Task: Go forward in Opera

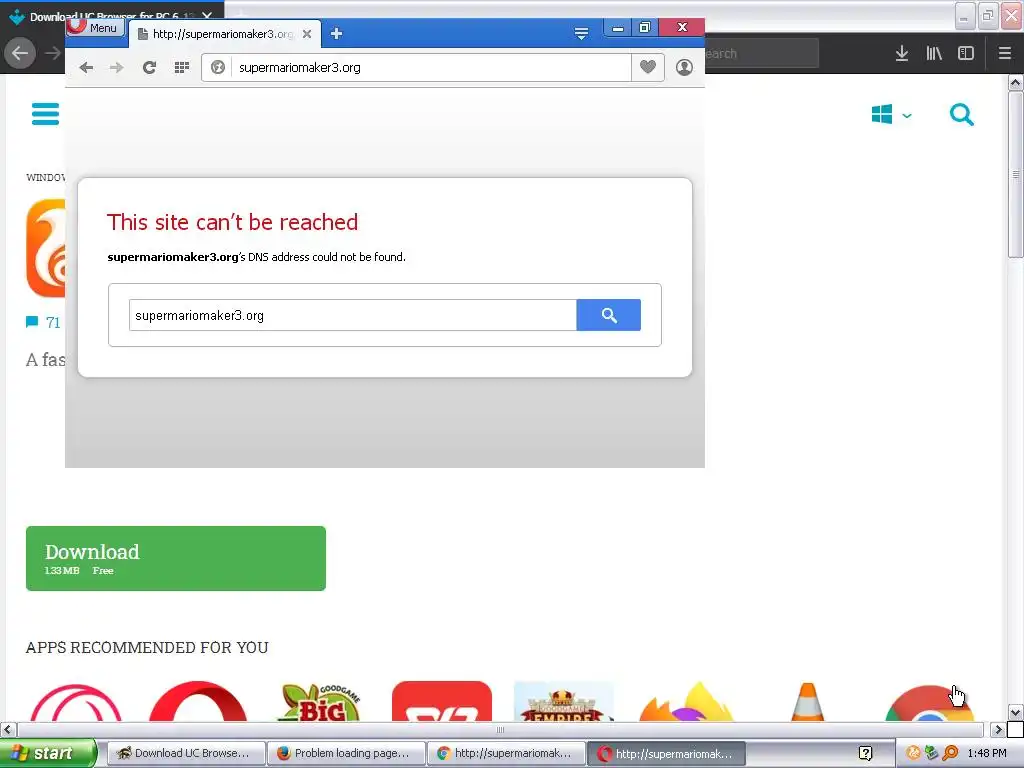Action: [116, 67]
